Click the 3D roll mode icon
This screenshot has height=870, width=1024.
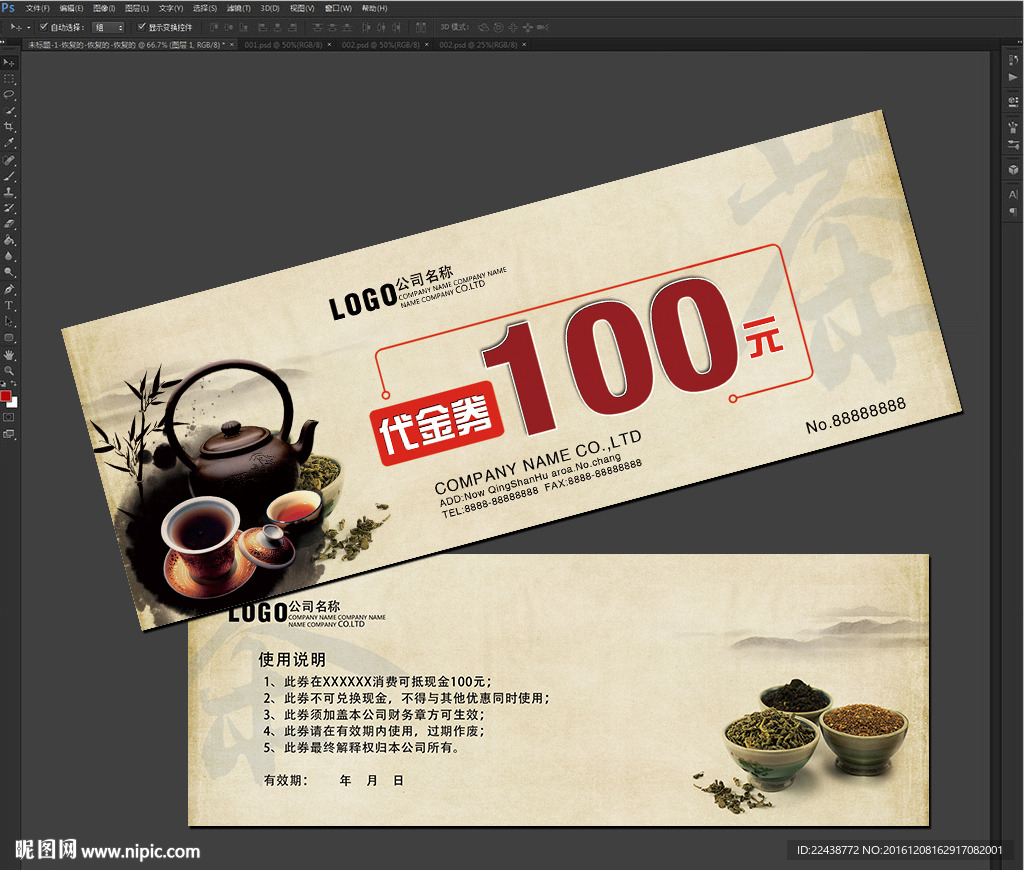click(498, 27)
